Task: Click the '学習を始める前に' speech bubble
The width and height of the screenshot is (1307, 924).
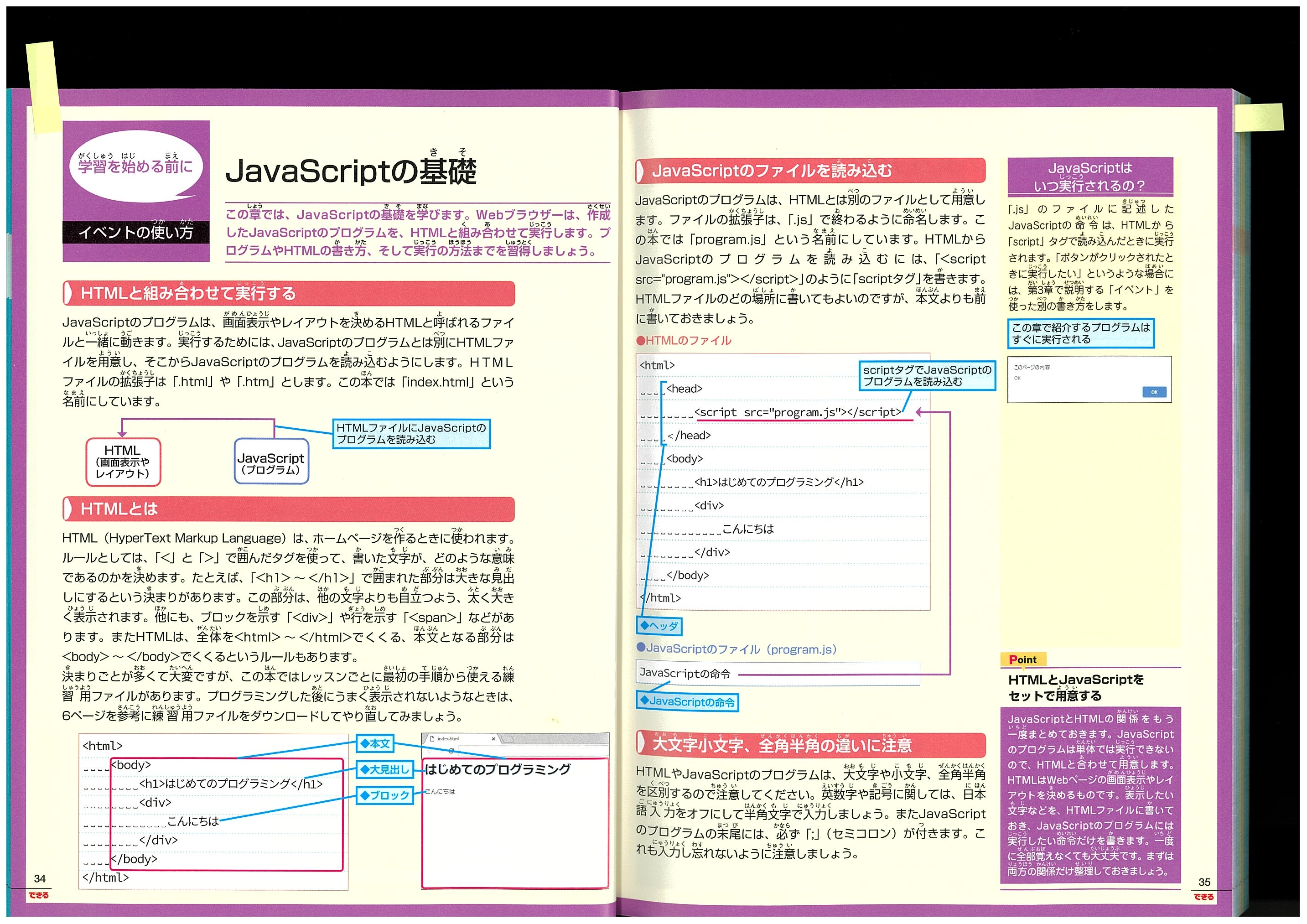Action: coord(135,166)
